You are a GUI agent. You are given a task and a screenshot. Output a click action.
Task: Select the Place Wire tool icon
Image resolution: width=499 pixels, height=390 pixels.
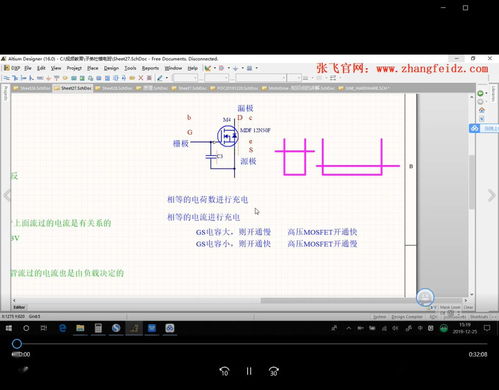click(7, 78)
